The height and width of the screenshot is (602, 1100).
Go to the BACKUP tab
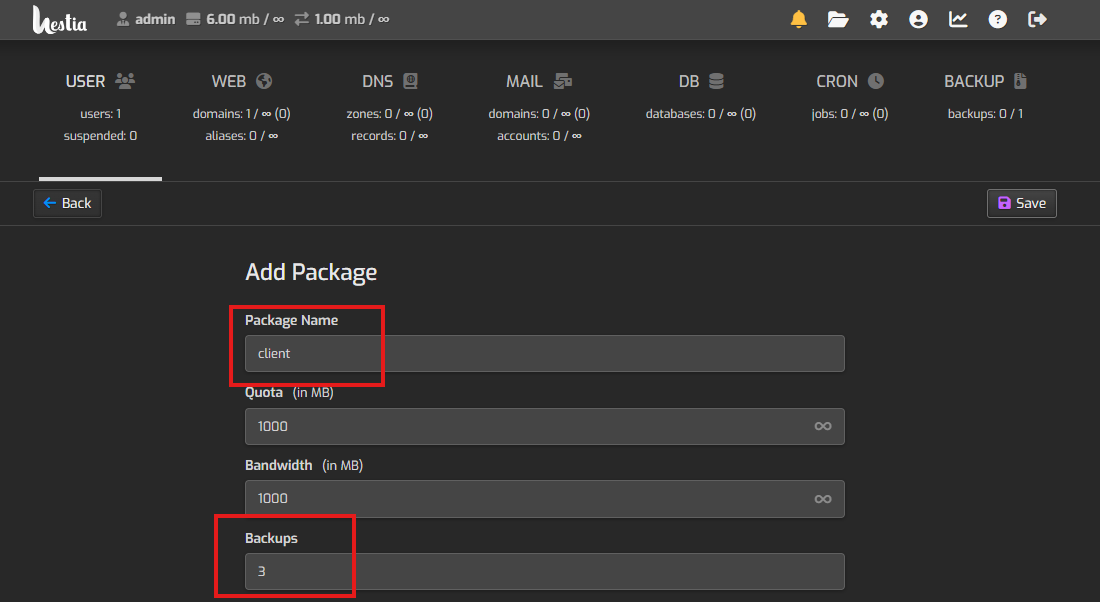point(985,82)
